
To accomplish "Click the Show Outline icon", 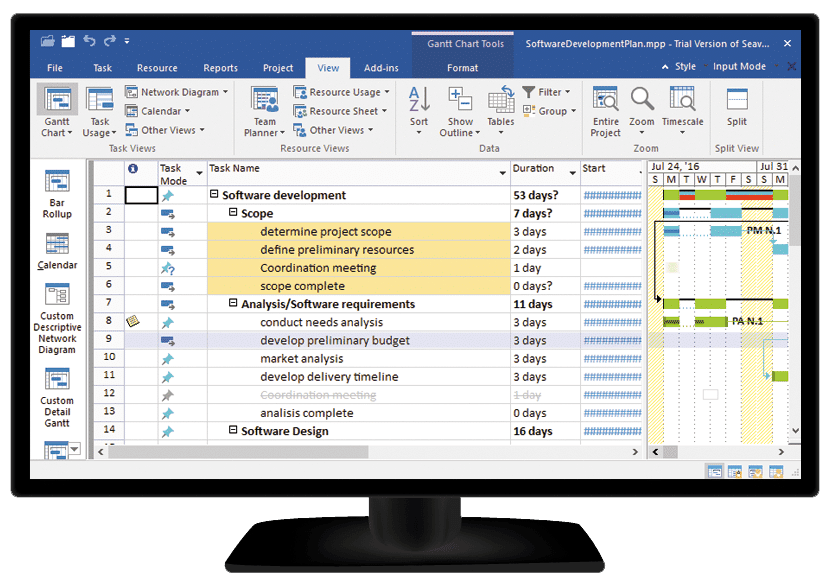I will click(459, 99).
